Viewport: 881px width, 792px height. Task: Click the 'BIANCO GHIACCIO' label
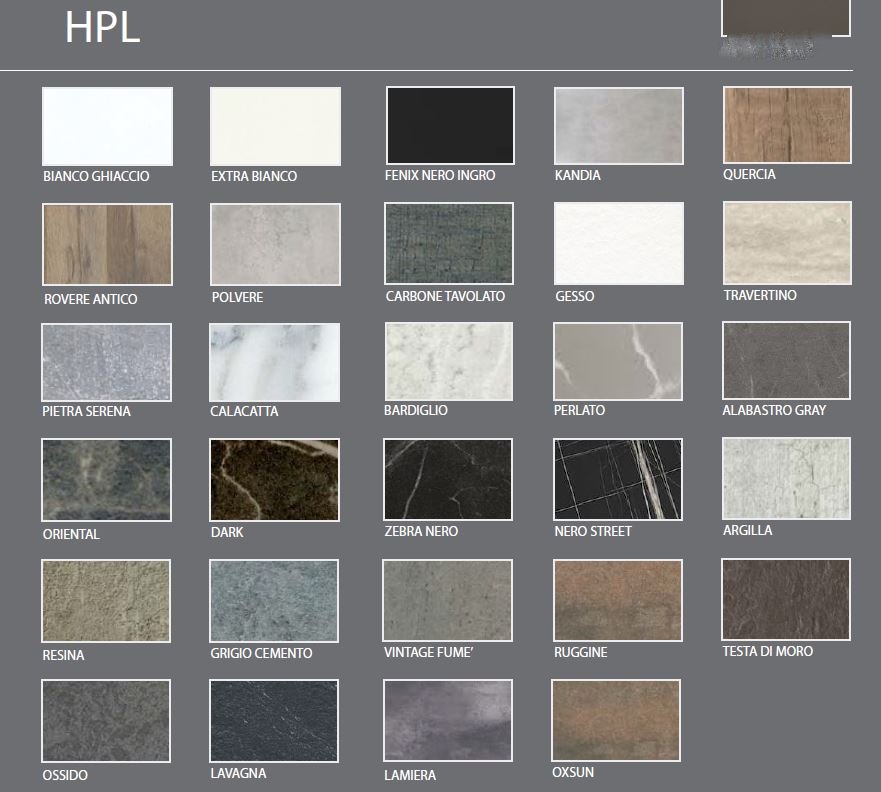coord(96,176)
